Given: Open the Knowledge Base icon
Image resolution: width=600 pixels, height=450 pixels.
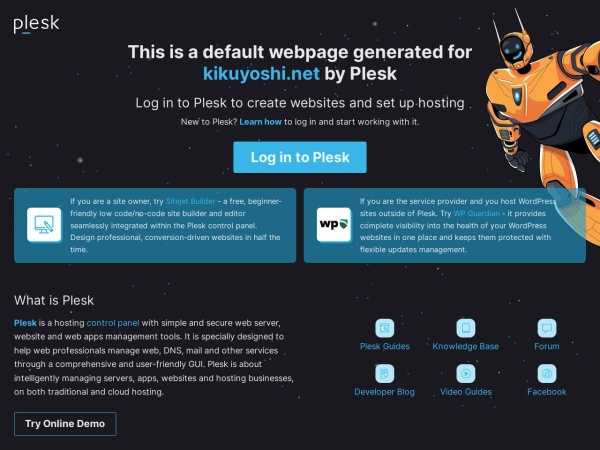Looking at the screenshot, I should tap(466, 328).
